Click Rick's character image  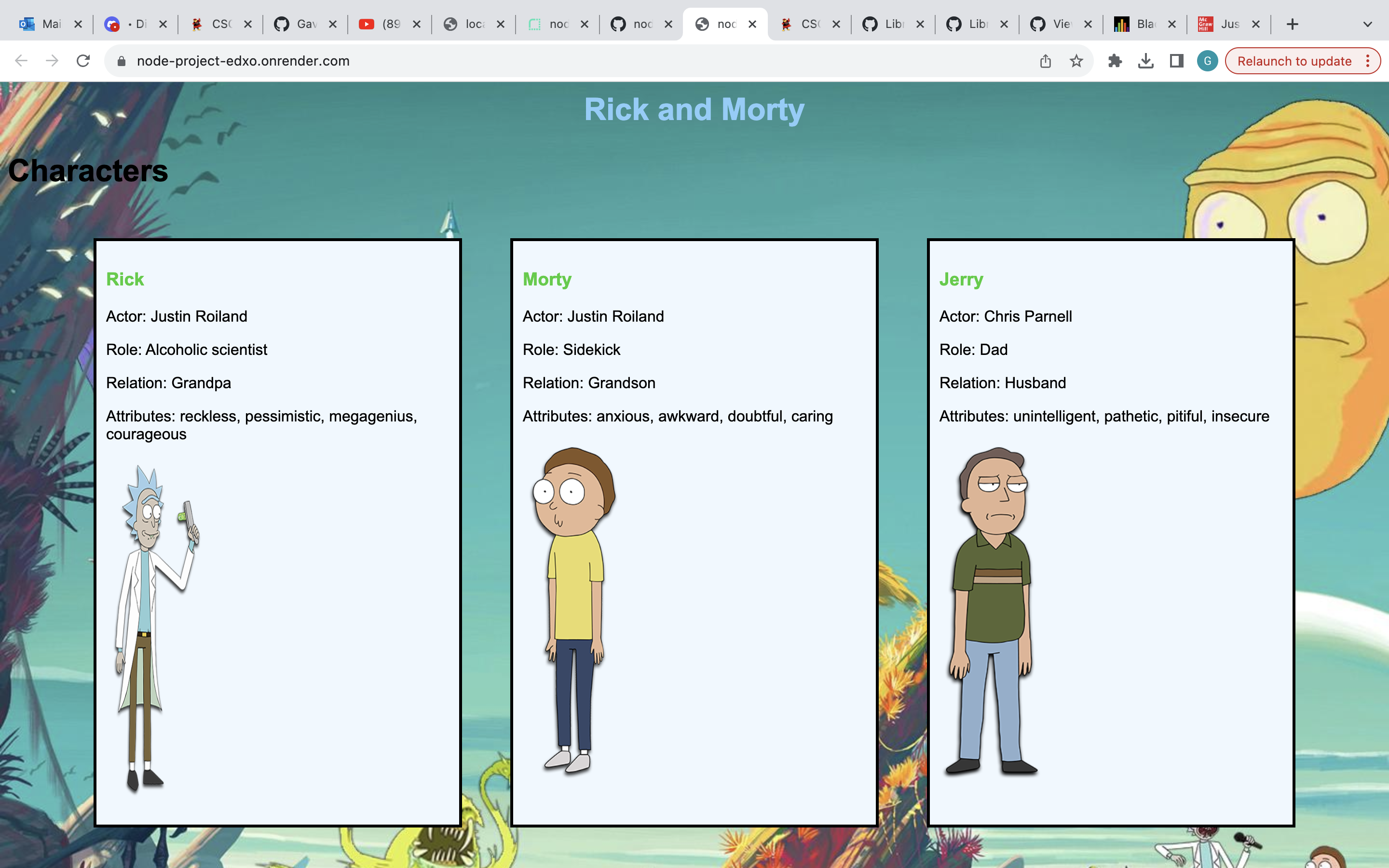tap(157, 629)
